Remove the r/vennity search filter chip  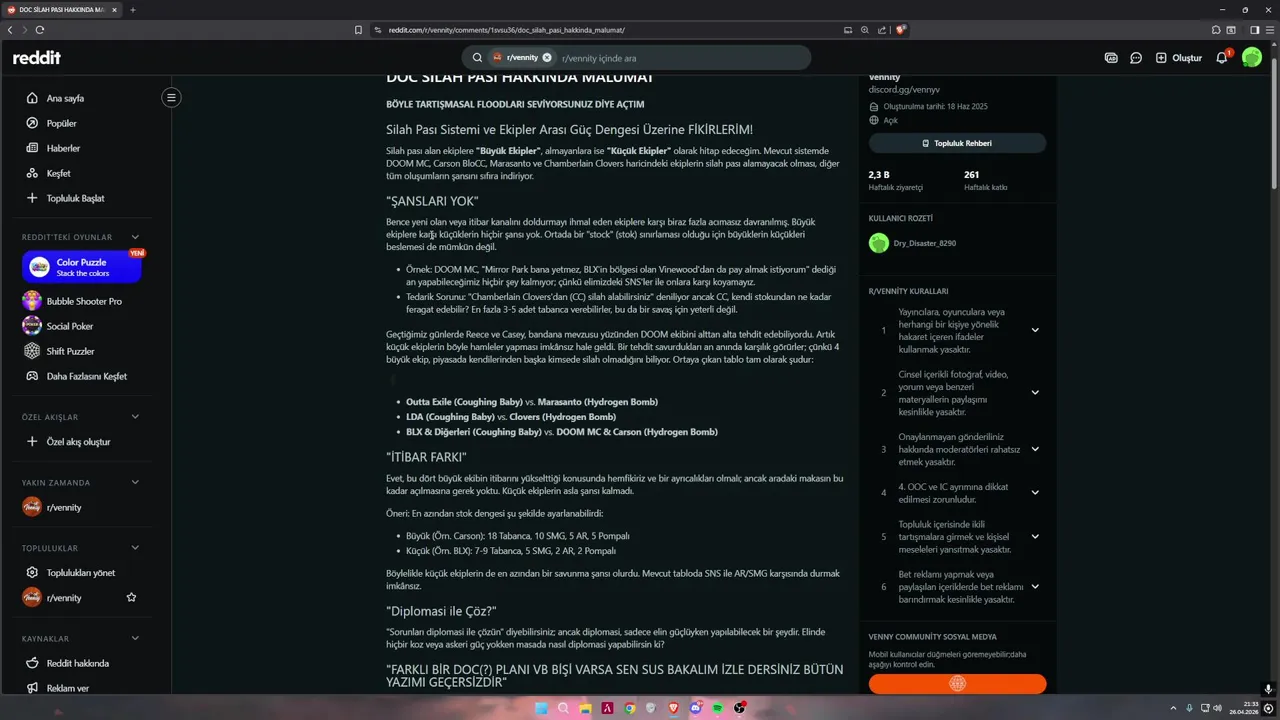(x=547, y=58)
